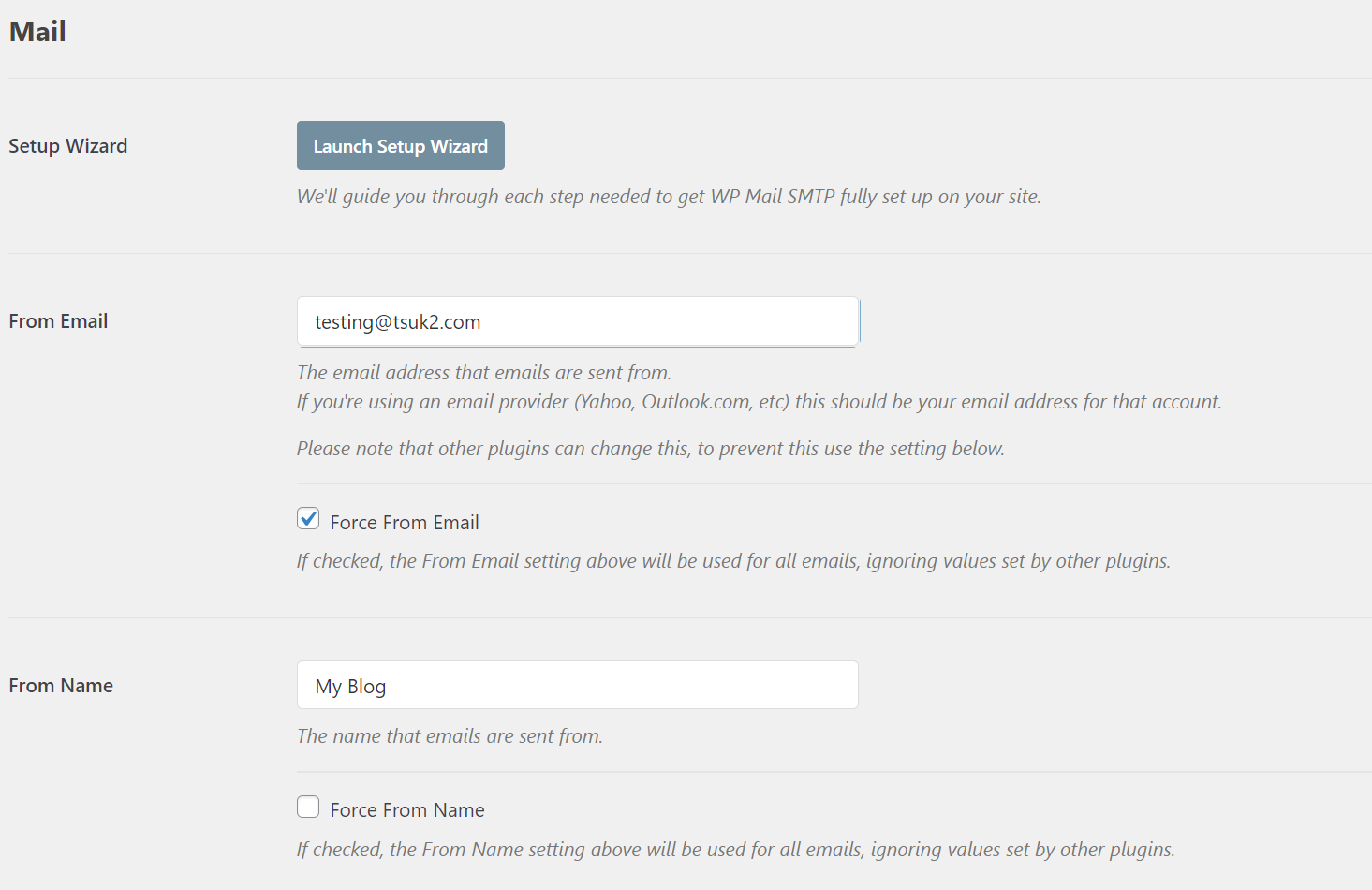Click the 'From Email' row label

point(58,321)
